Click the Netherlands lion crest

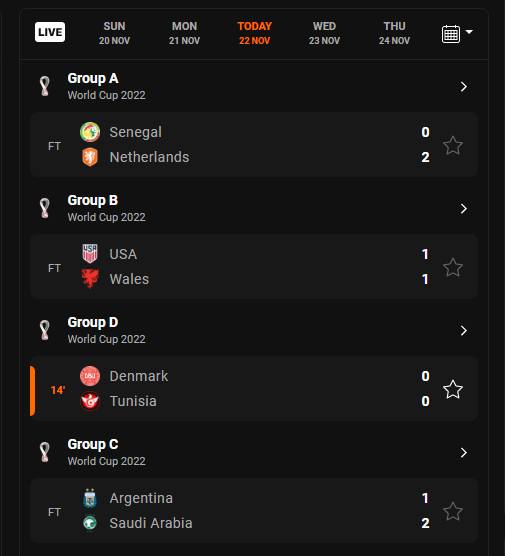pos(90,157)
